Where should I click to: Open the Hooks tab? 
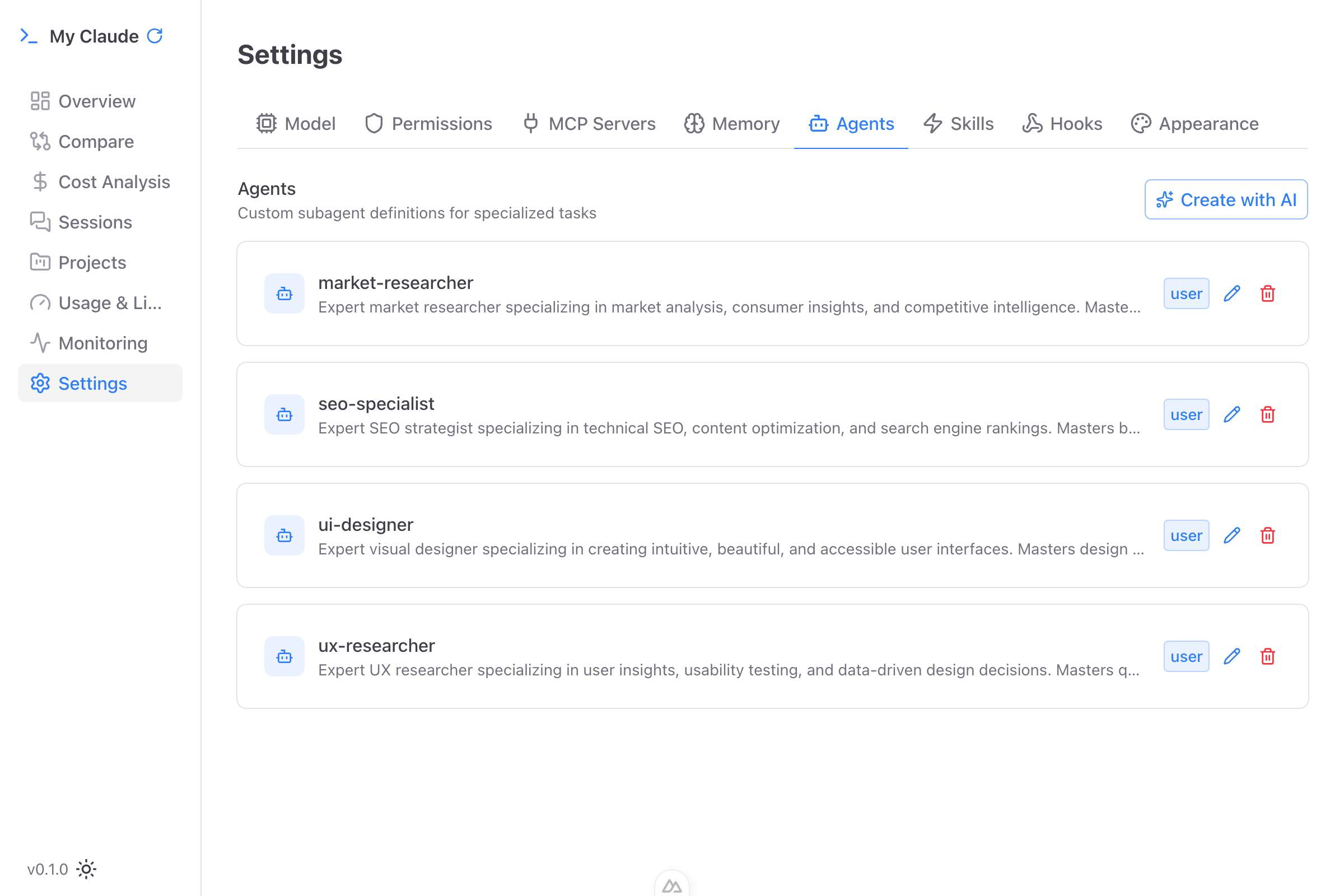pyautogui.click(x=1062, y=123)
